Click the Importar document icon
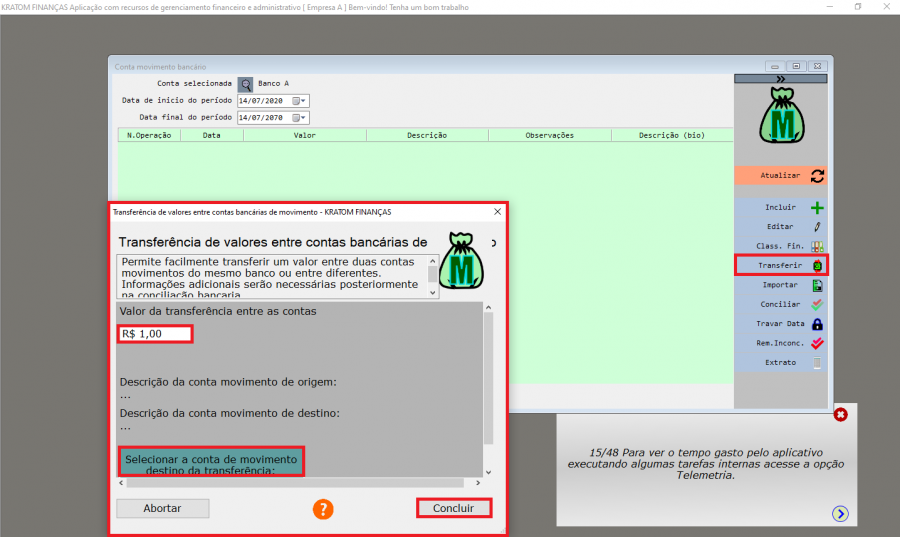Screen dimensions: 900x537 coord(817,285)
